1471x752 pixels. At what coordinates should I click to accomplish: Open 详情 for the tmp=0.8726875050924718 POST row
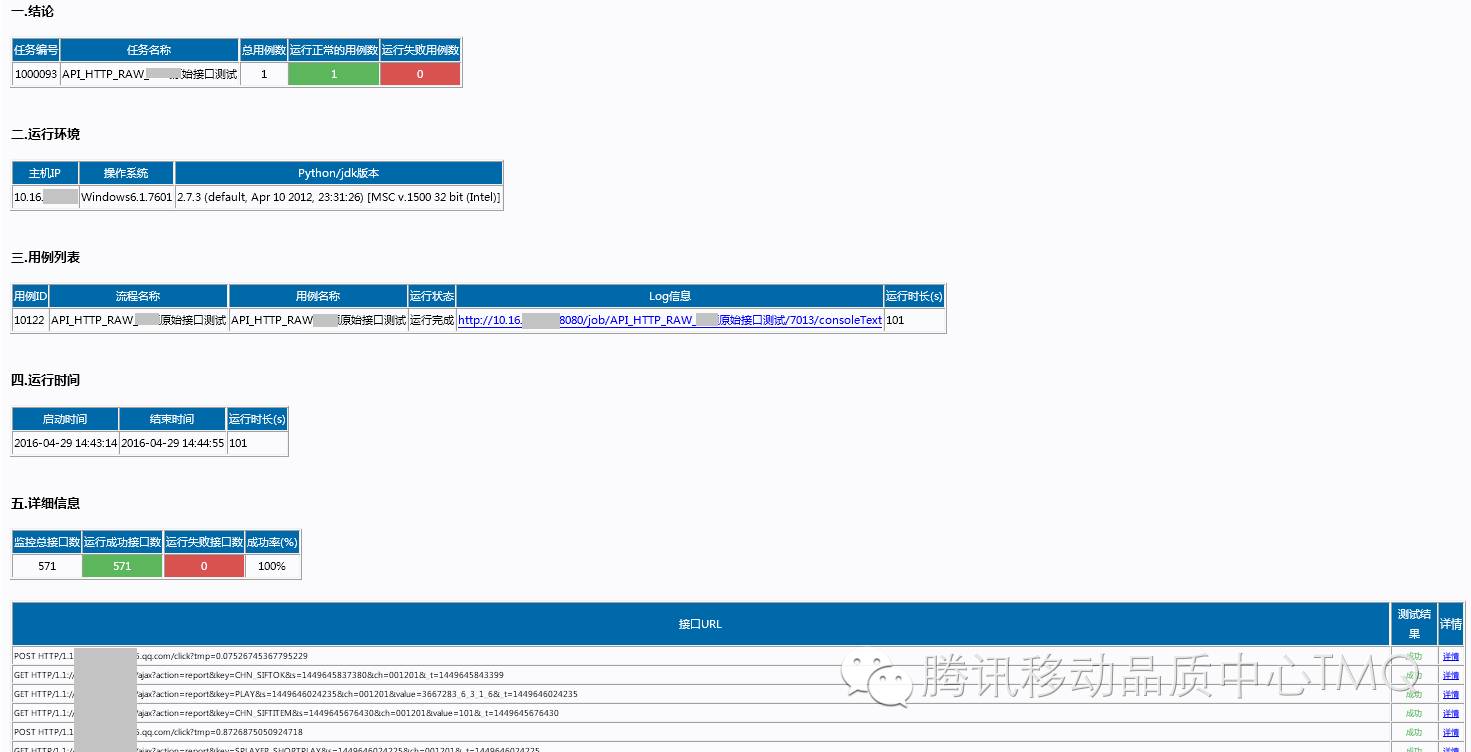click(x=1450, y=733)
